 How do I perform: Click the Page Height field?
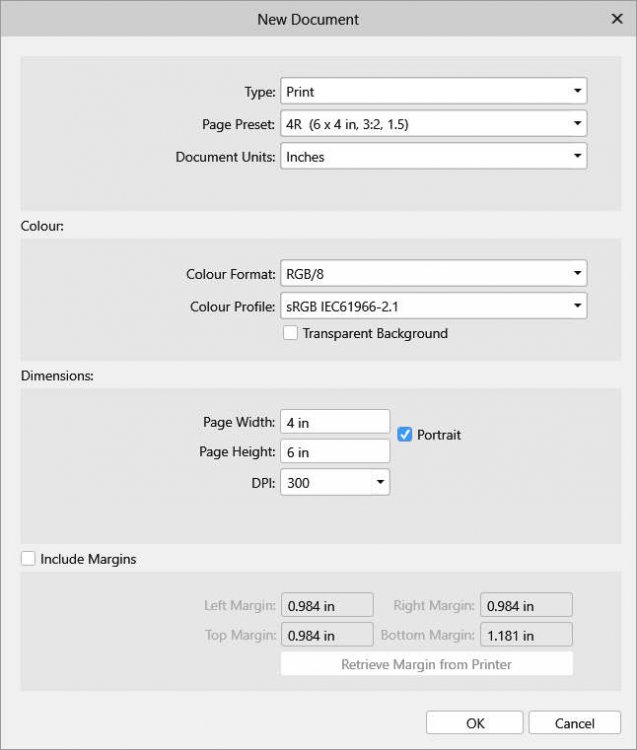(x=335, y=452)
